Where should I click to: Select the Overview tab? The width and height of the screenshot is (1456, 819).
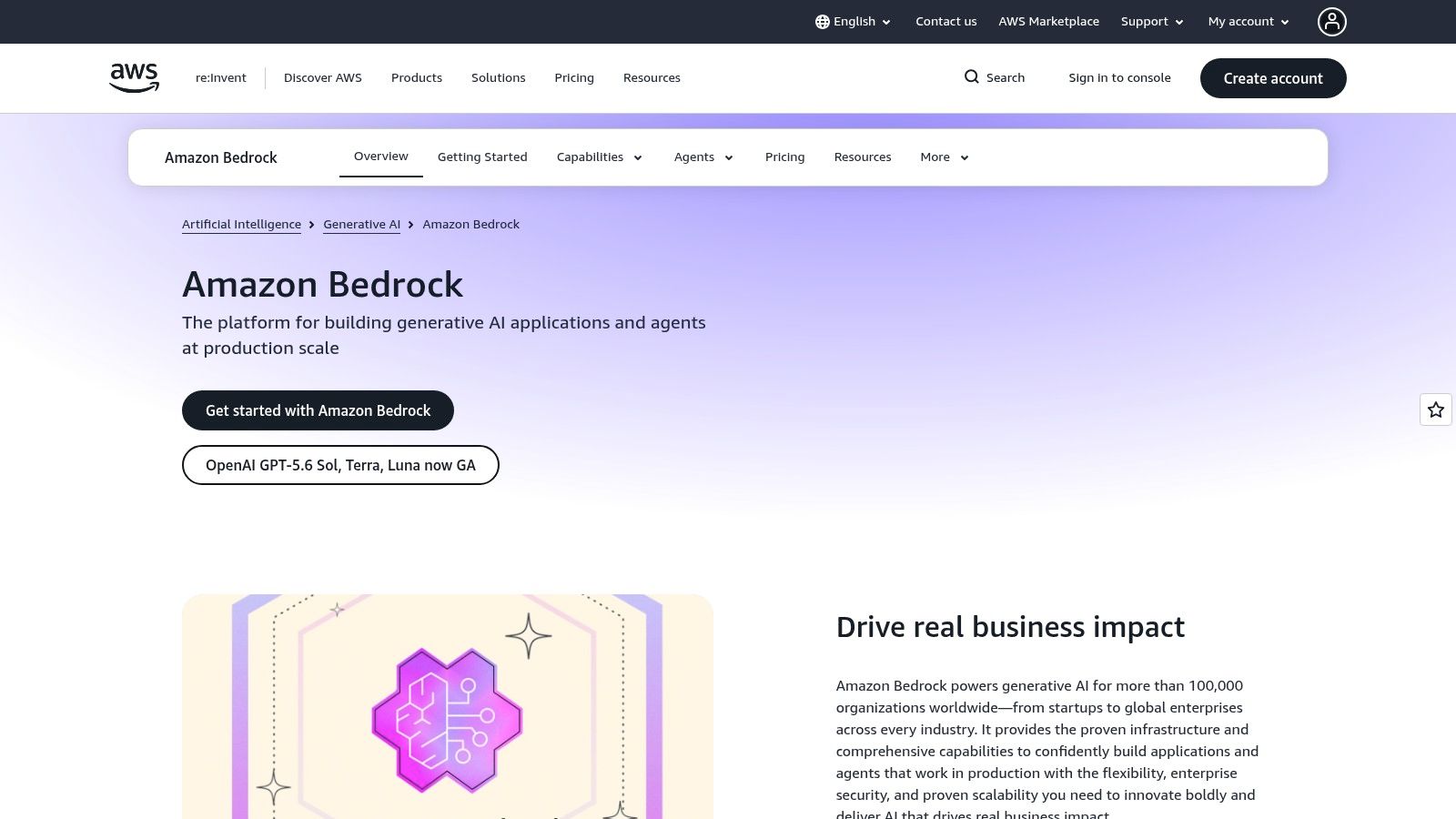point(381,157)
